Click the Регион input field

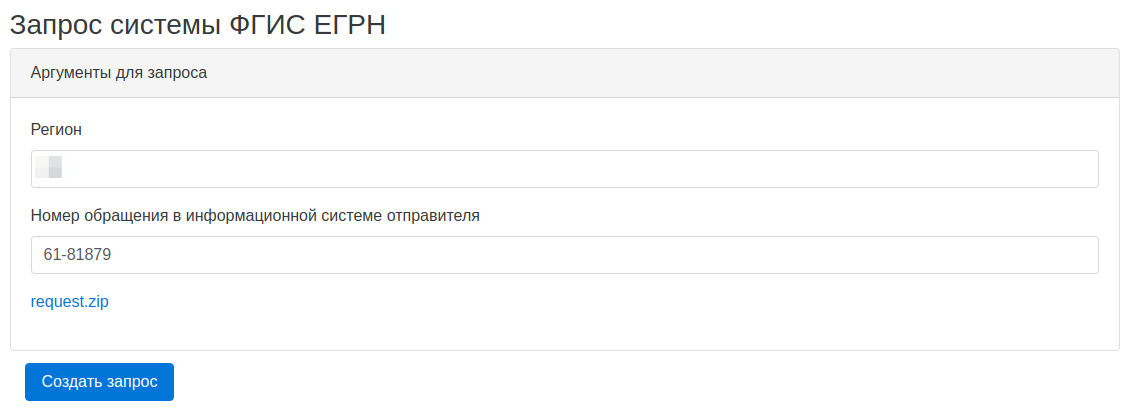(564, 169)
